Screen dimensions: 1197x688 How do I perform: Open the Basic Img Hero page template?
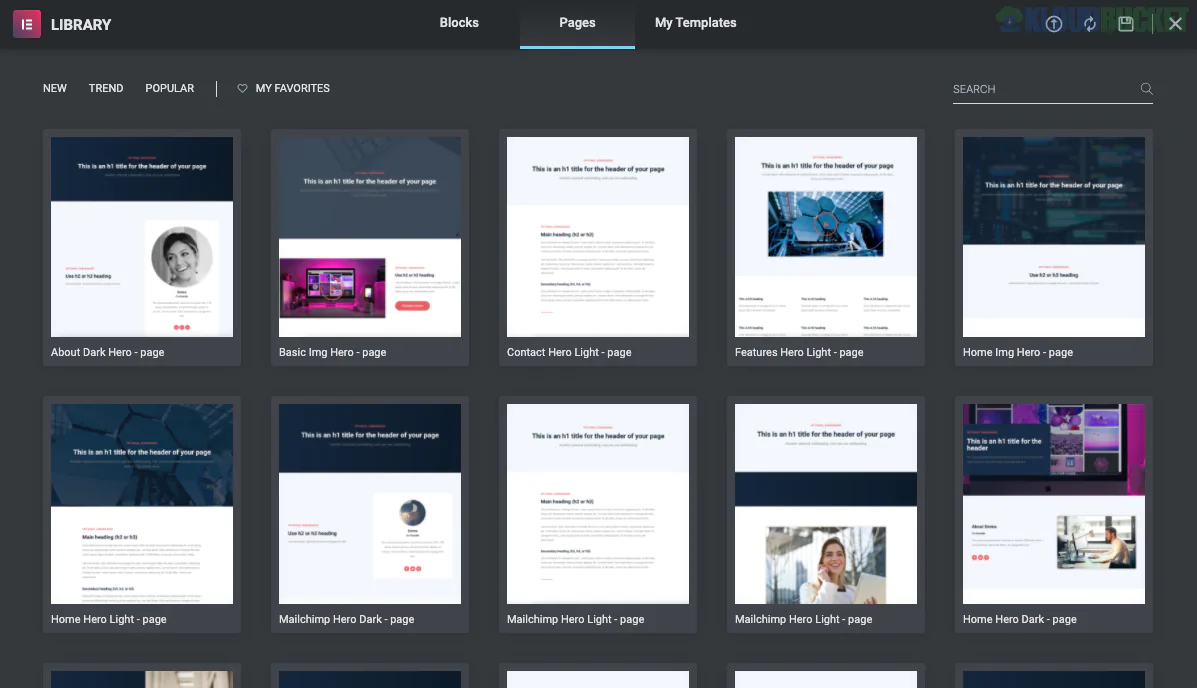tap(369, 236)
